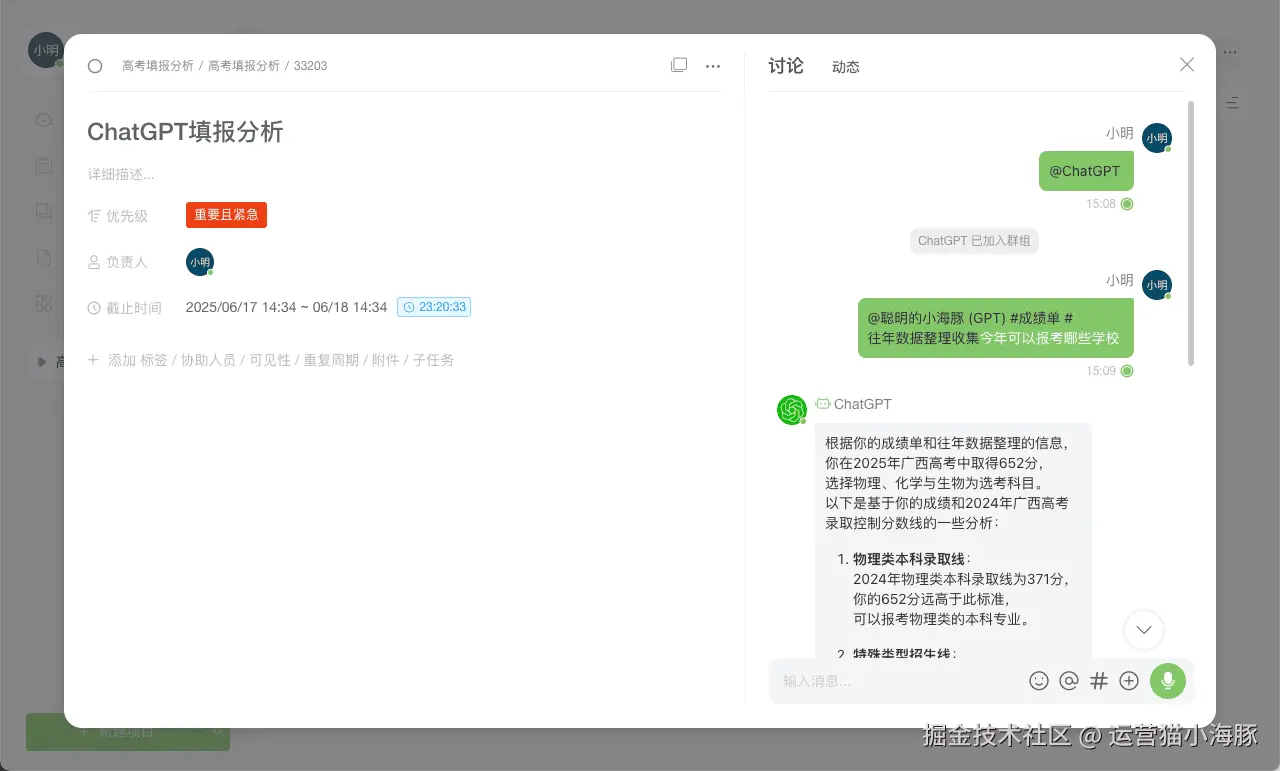Set task 可见性
Image resolution: width=1280 pixels, height=771 pixels.
tap(270, 360)
